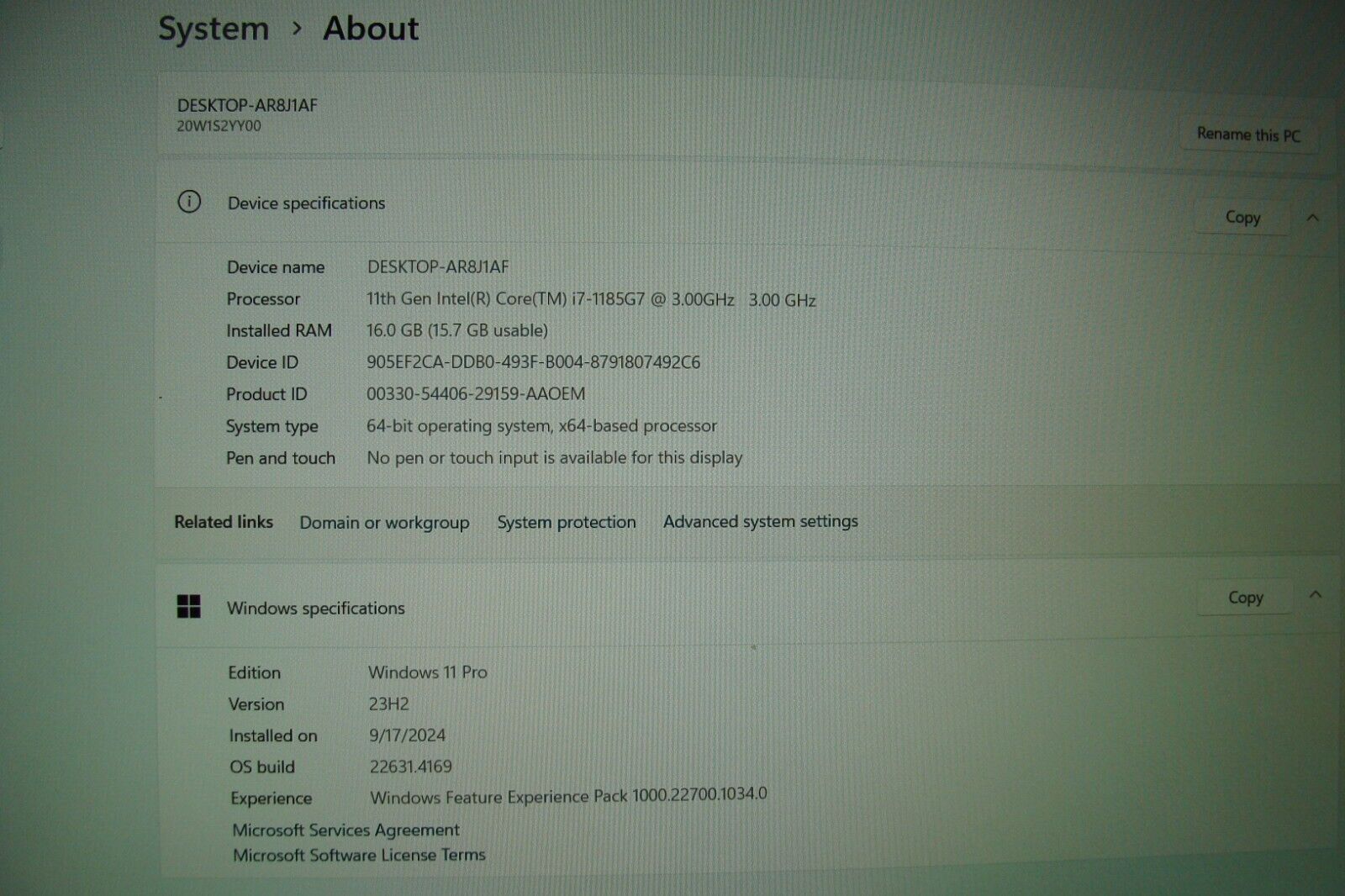This screenshot has height=896, width=1345.
Task: Copy the Windows specifications
Action: tap(1245, 597)
